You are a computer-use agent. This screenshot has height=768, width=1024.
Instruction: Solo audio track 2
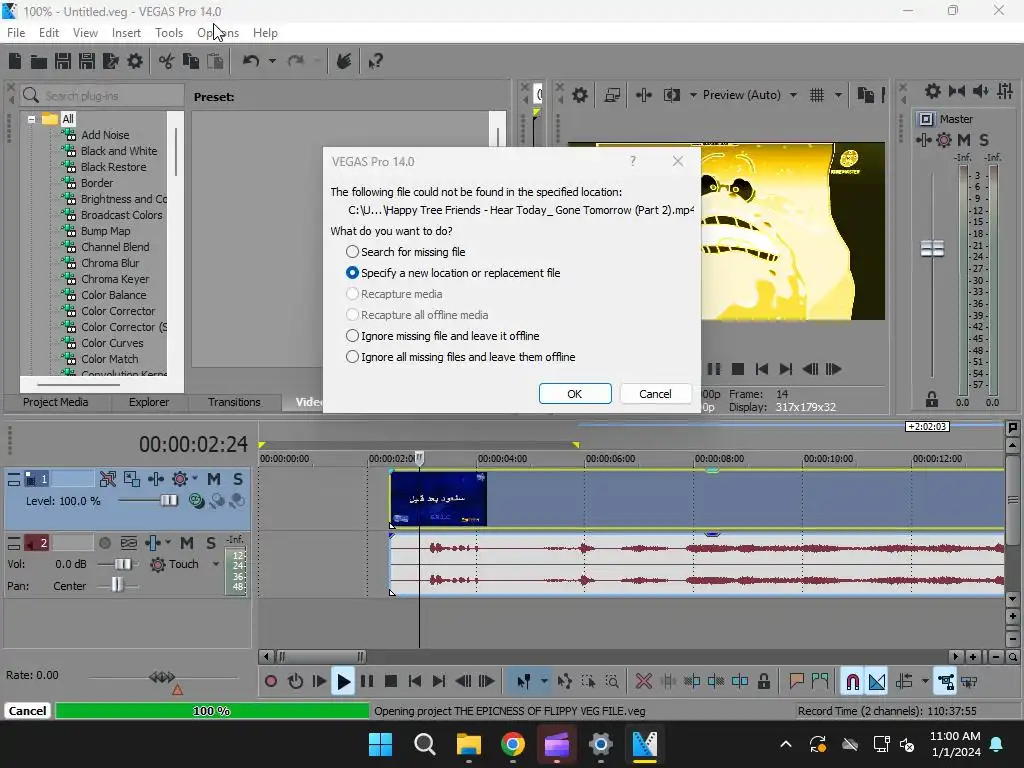(211, 543)
